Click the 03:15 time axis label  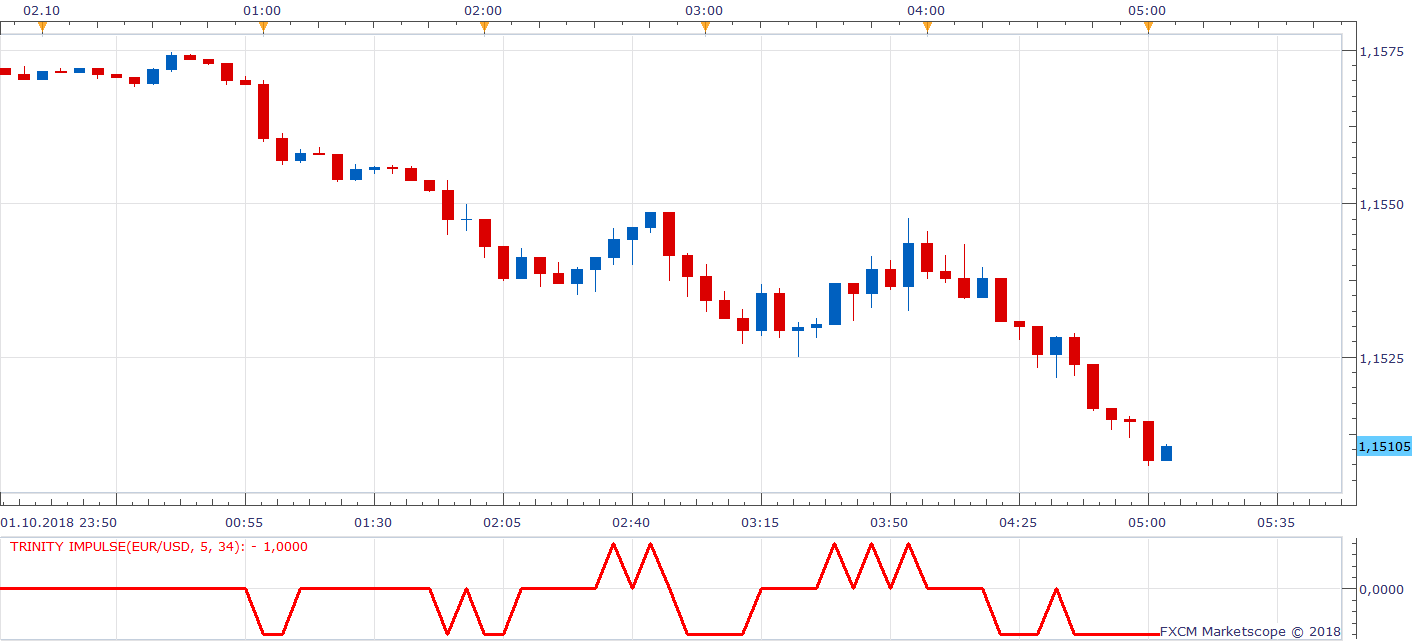tap(761, 523)
